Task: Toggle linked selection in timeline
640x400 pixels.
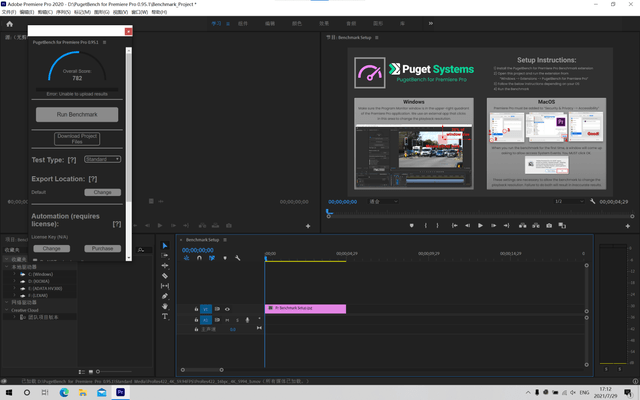Action: coord(212,258)
